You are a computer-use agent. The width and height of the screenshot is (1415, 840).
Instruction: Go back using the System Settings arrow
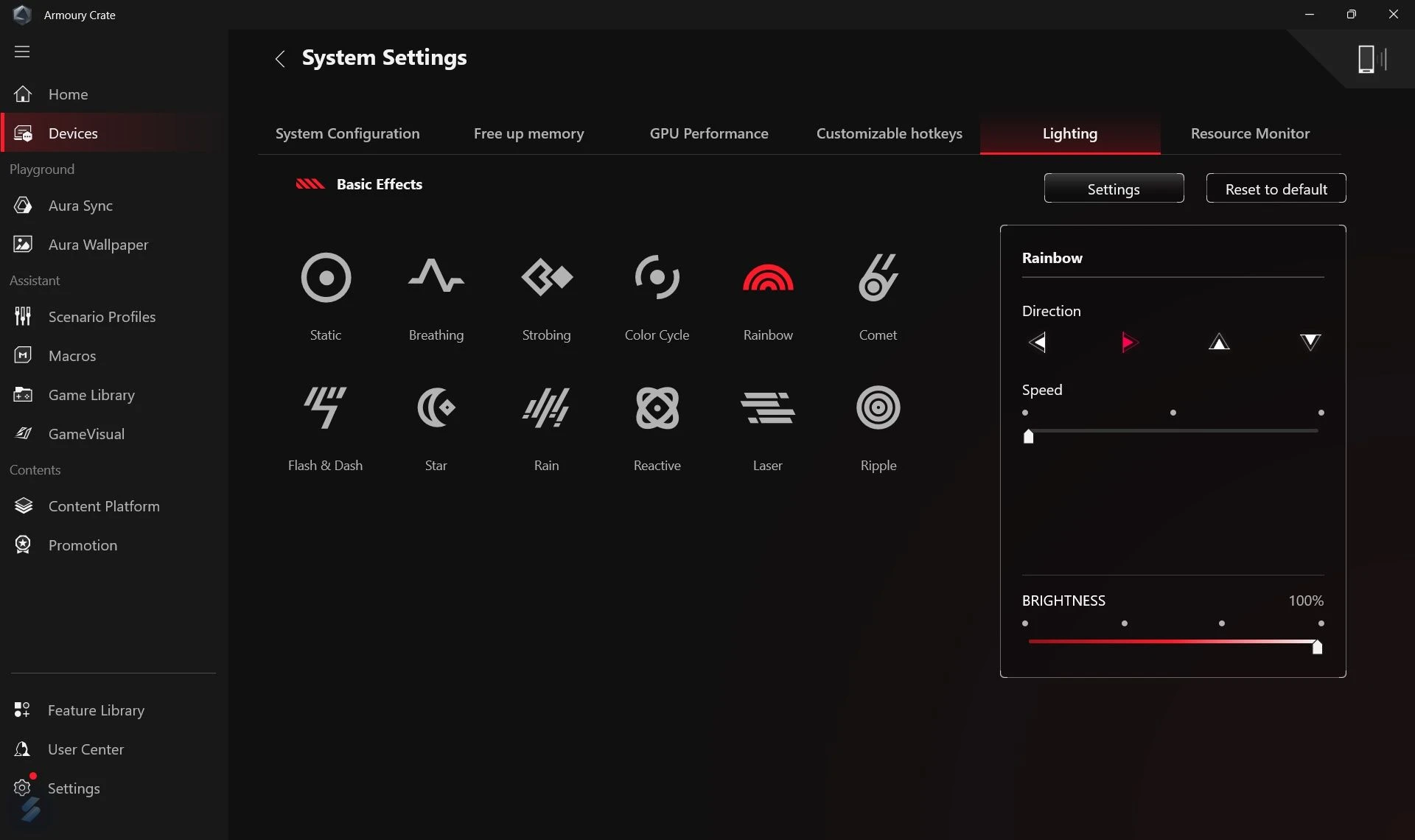280,59
